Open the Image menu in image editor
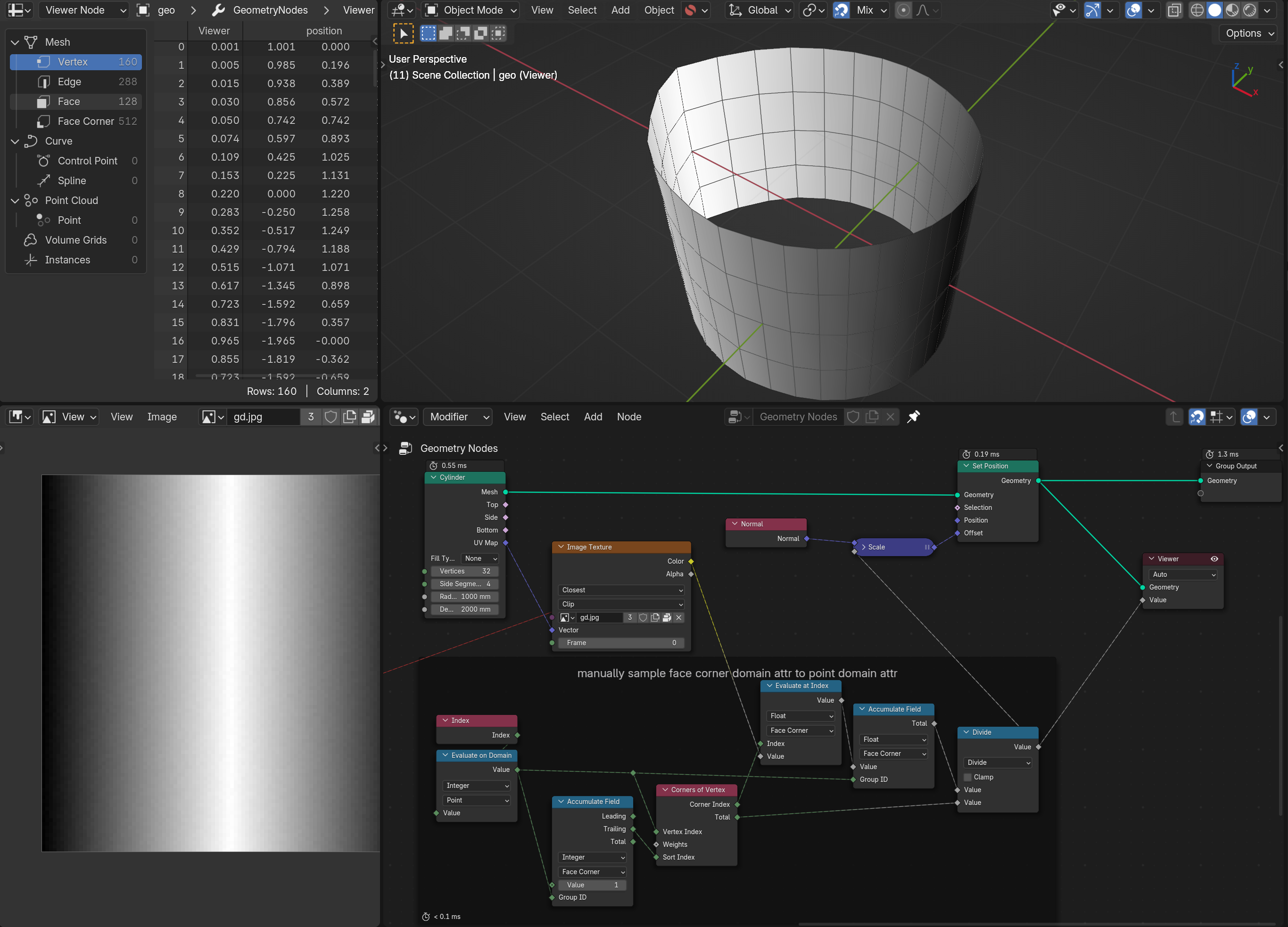Screen dimensions: 1288x927 click(162, 417)
